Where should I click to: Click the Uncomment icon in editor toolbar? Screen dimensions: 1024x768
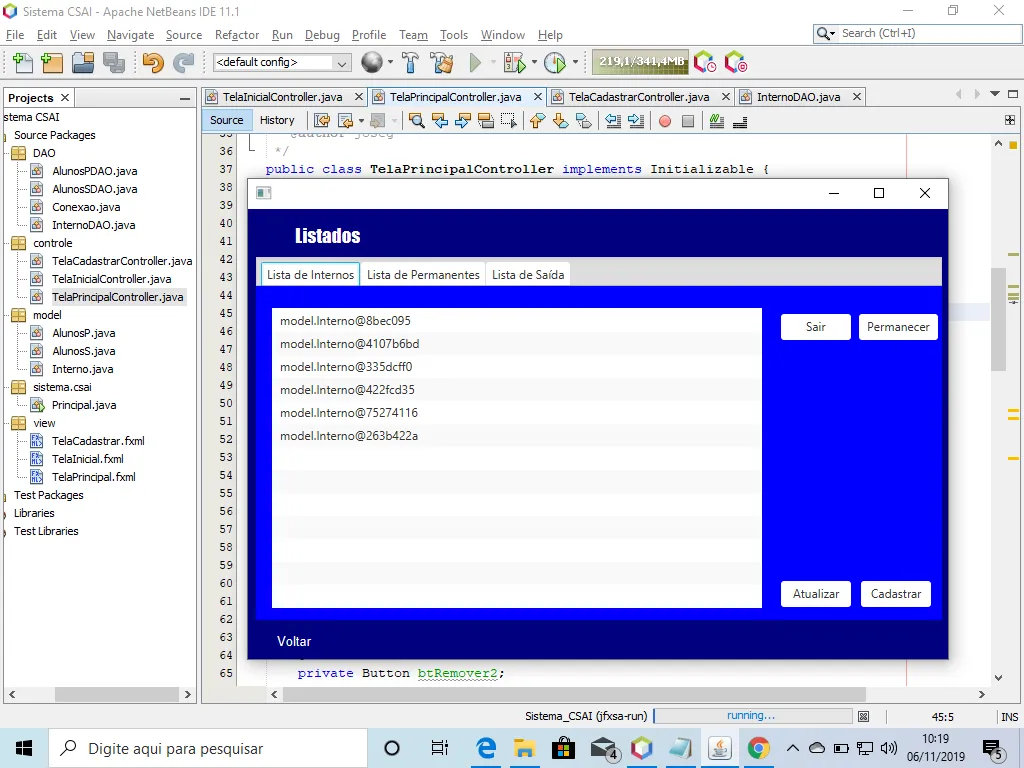[x=740, y=121]
